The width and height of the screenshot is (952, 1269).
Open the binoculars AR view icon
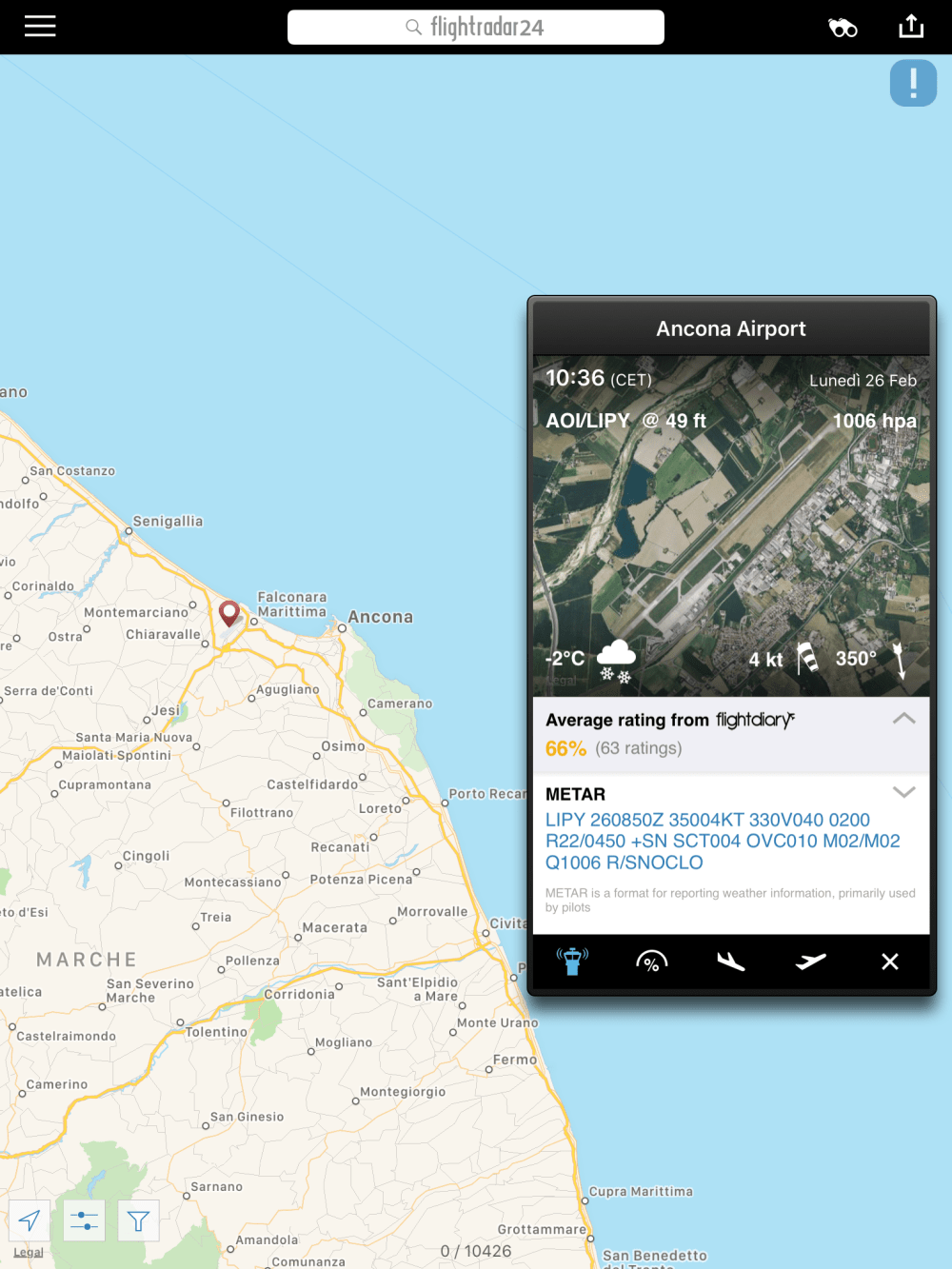point(843,28)
